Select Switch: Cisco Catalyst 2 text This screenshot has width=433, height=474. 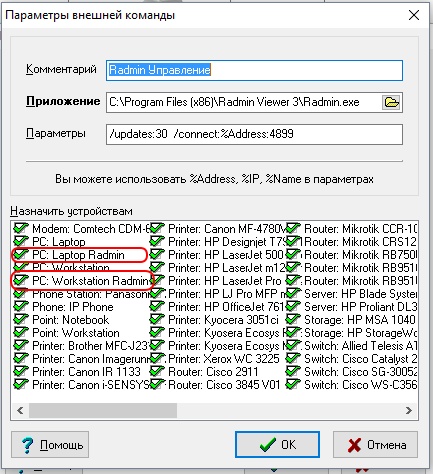(x=361, y=359)
